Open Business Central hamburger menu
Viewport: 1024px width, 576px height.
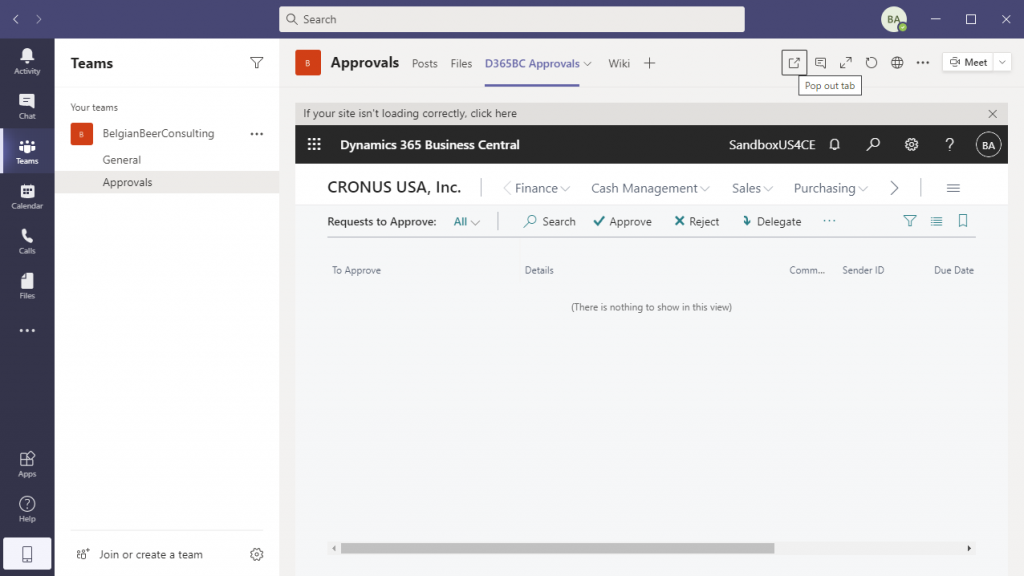(x=953, y=188)
